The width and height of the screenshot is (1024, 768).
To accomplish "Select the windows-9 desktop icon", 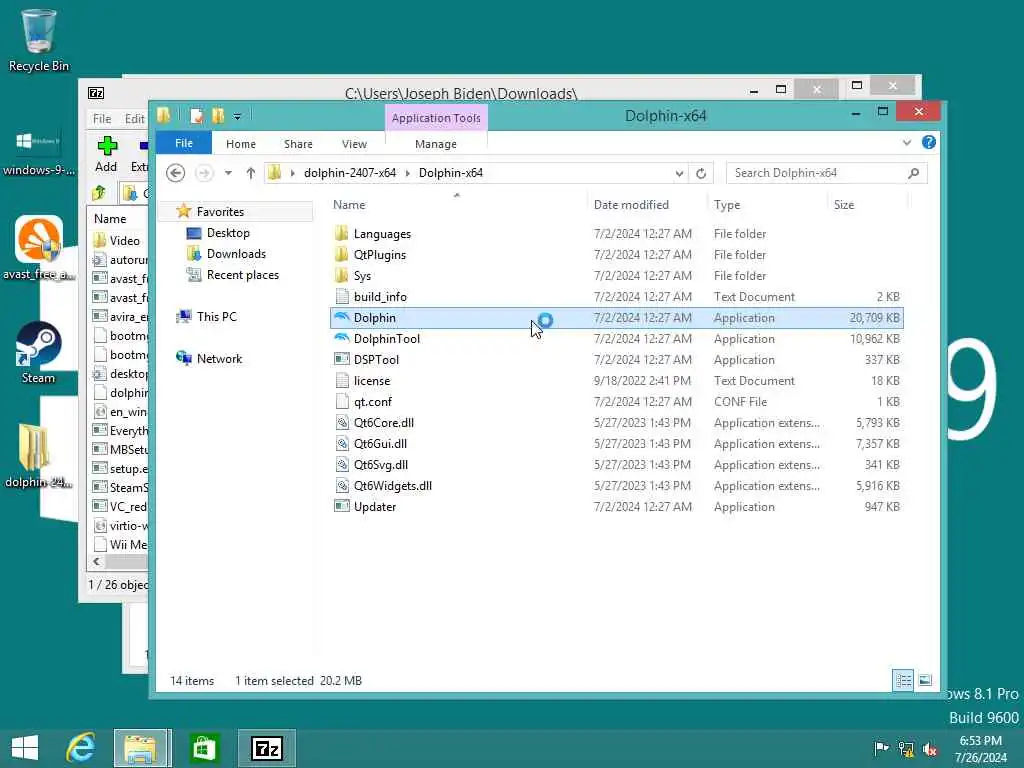I will (x=39, y=152).
